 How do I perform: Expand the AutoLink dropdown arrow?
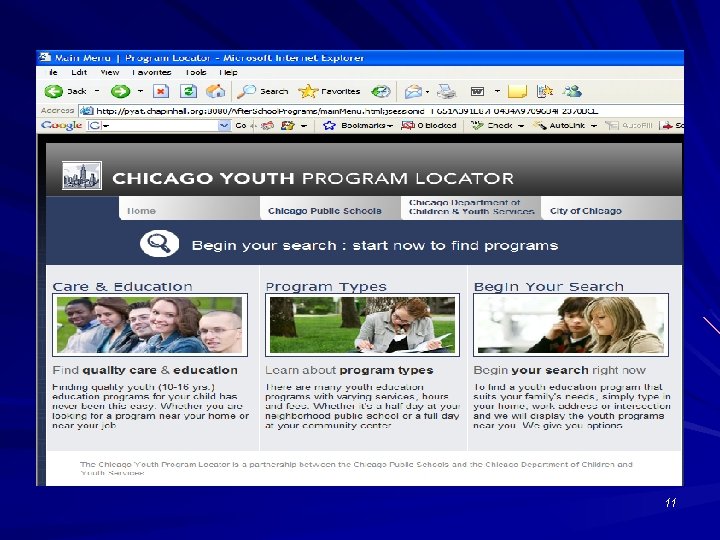coord(594,126)
